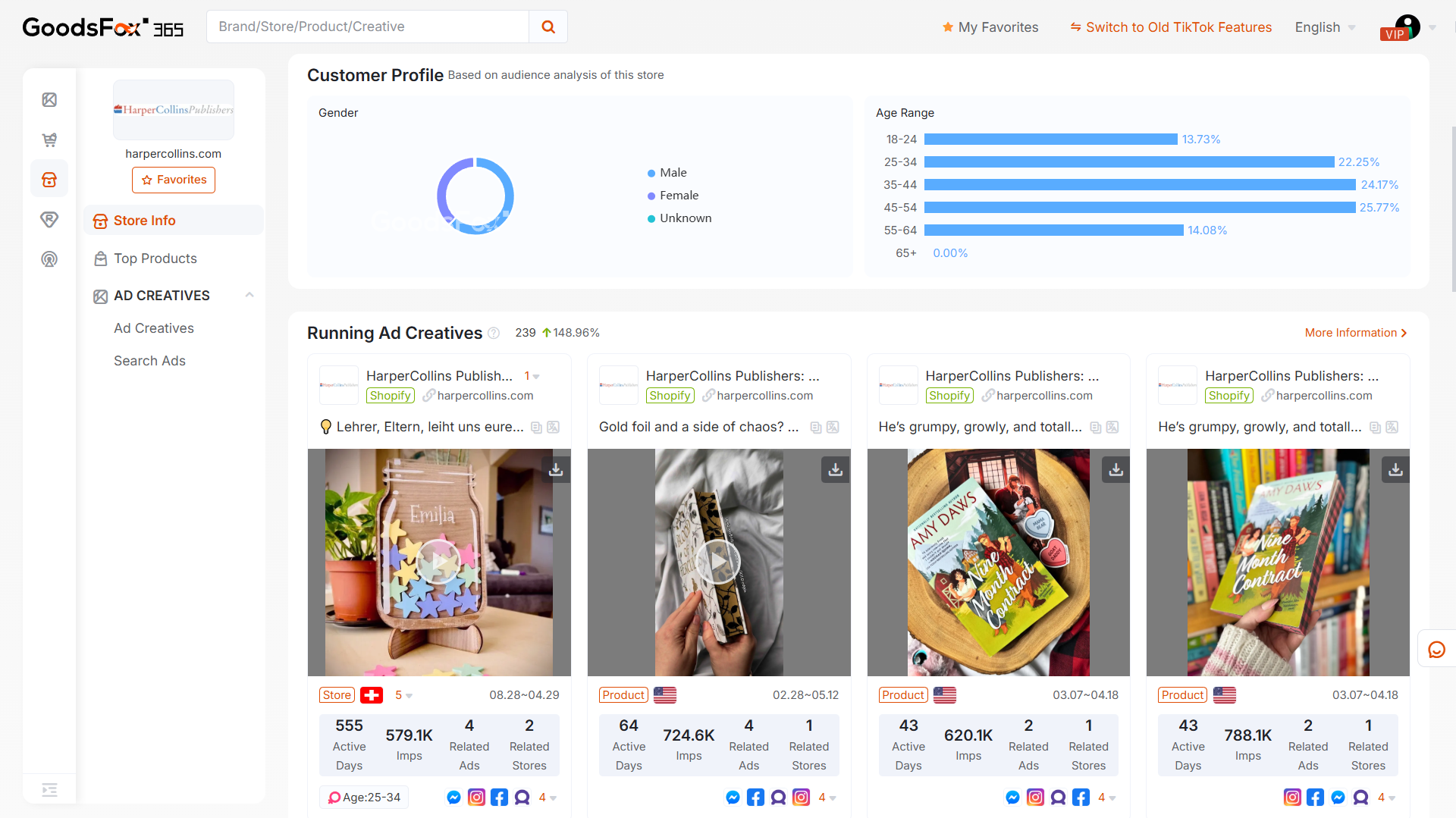Click Audience Network icon on the 788.1K card
Viewport: 1456px width, 818px height.
pyautogui.click(x=1360, y=798)
